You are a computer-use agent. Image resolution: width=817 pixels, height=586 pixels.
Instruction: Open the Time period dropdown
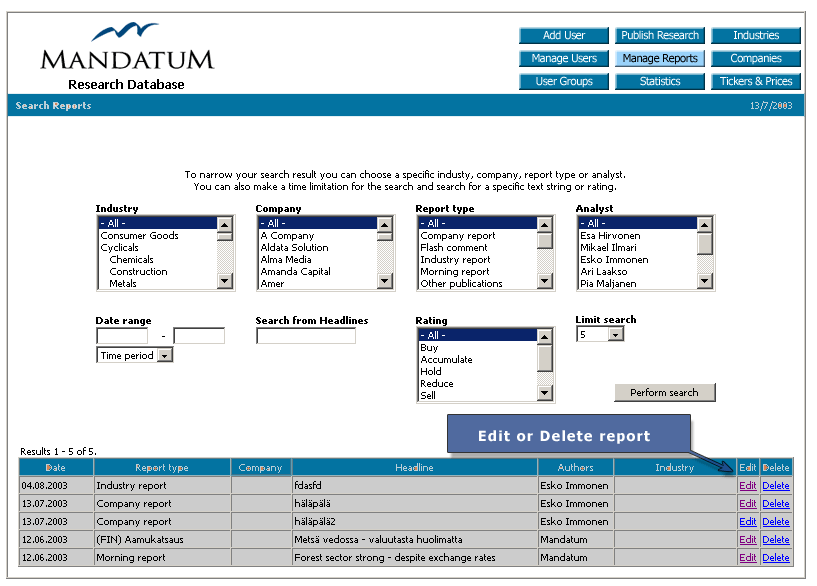coord(134,355)
